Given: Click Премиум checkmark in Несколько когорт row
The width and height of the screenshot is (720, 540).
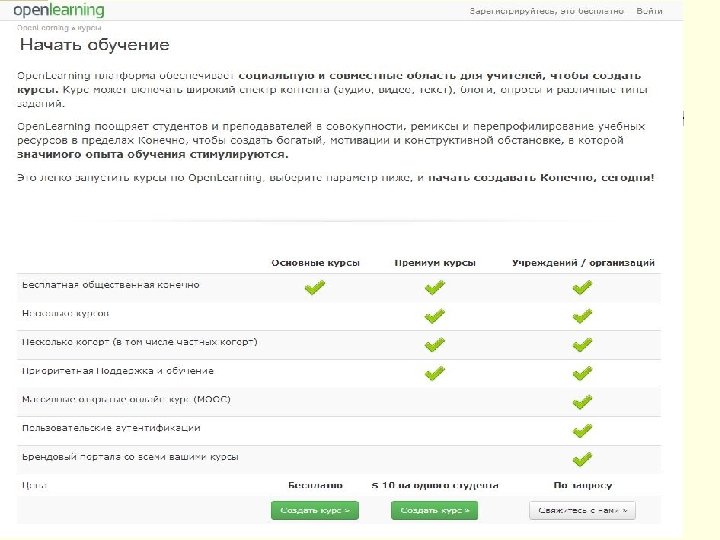Looking at the screenshot, I should 434,345.
